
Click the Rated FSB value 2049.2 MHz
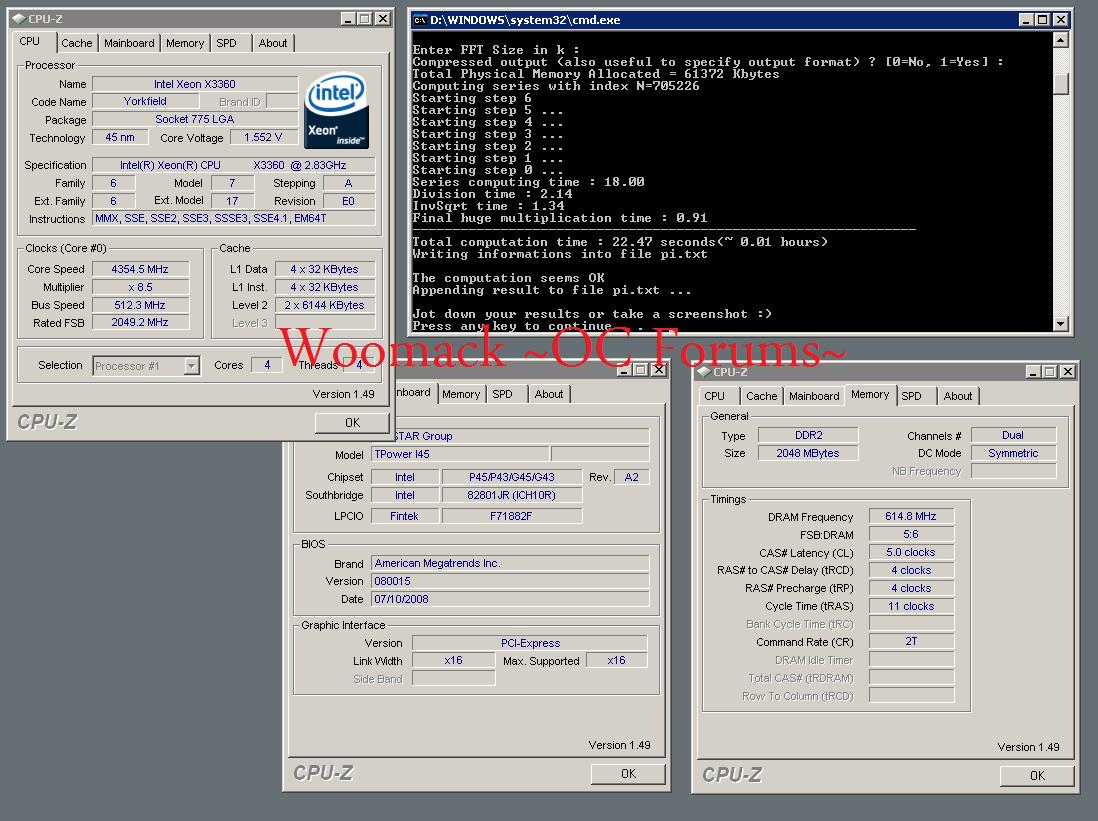click(140, 322)
